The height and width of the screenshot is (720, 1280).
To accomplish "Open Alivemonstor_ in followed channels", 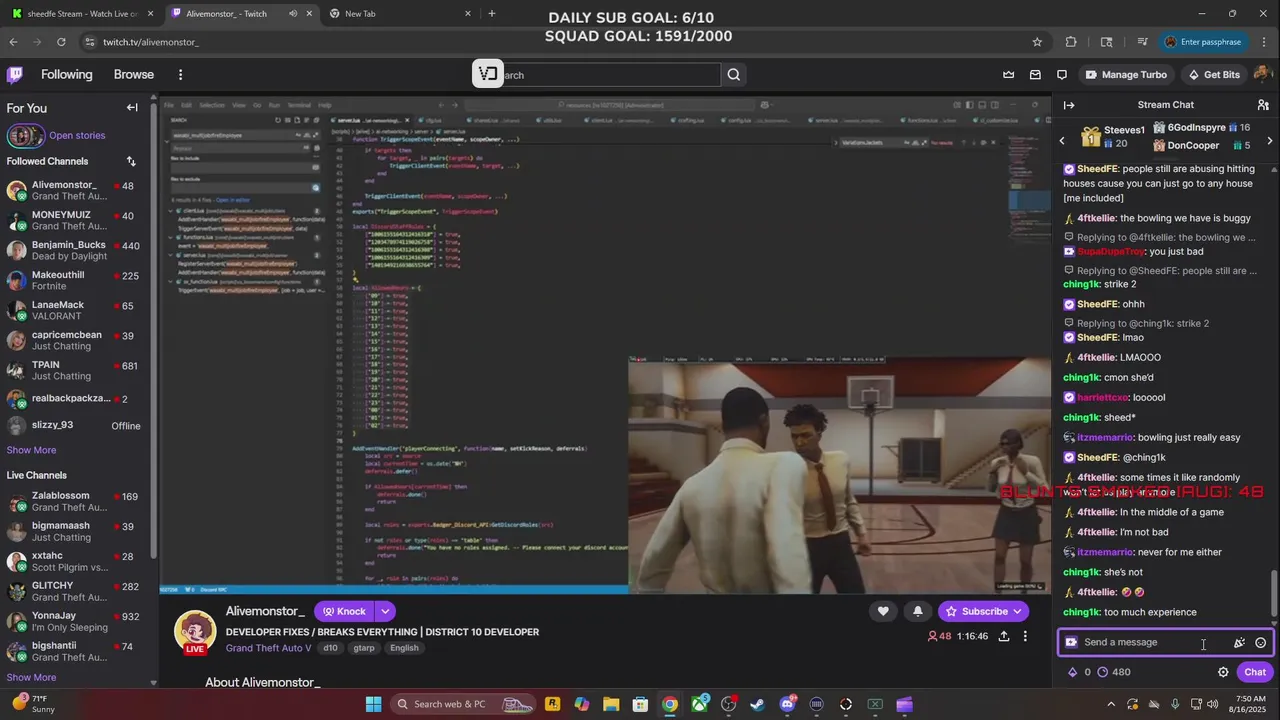I will tap(76, 191).
